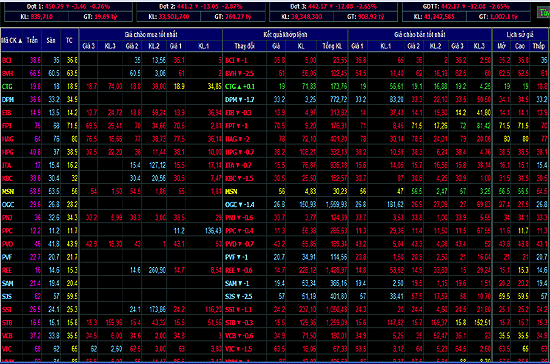Click the Sàn column header
Viewport: 550px width, 364px height.
(51, 40)
